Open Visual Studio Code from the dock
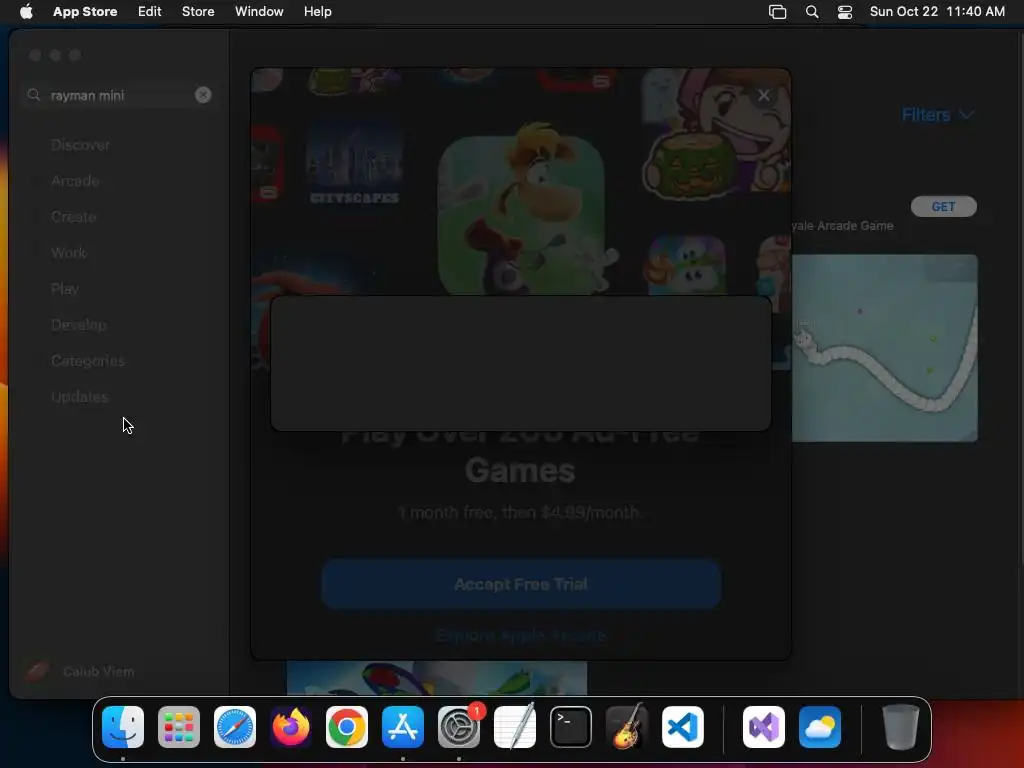This screenshot has width=1024, height=768. pyautogui.click(x=683, y=727)
